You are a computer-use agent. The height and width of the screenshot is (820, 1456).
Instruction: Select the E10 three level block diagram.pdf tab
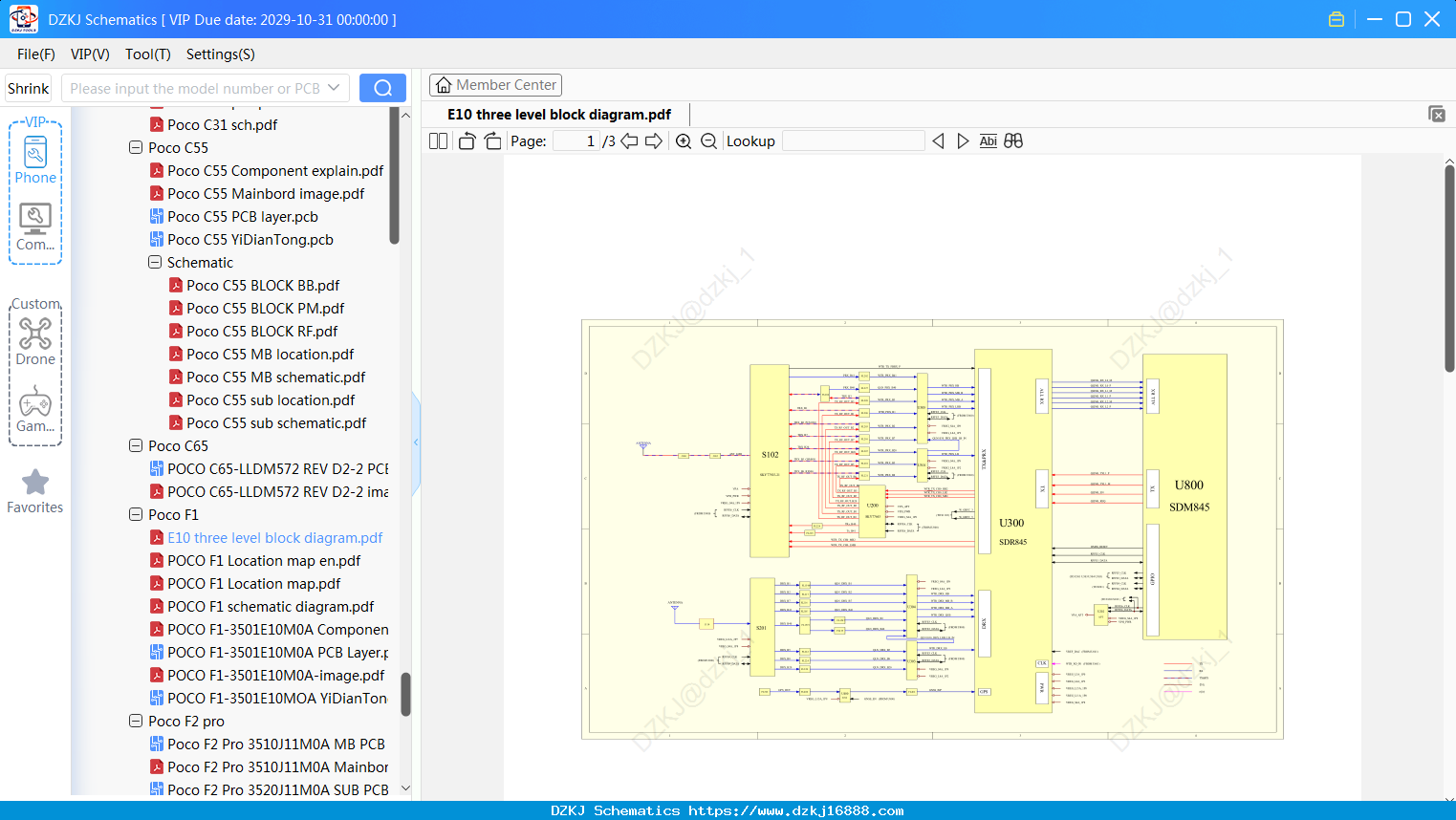click(x=559, y=115)
